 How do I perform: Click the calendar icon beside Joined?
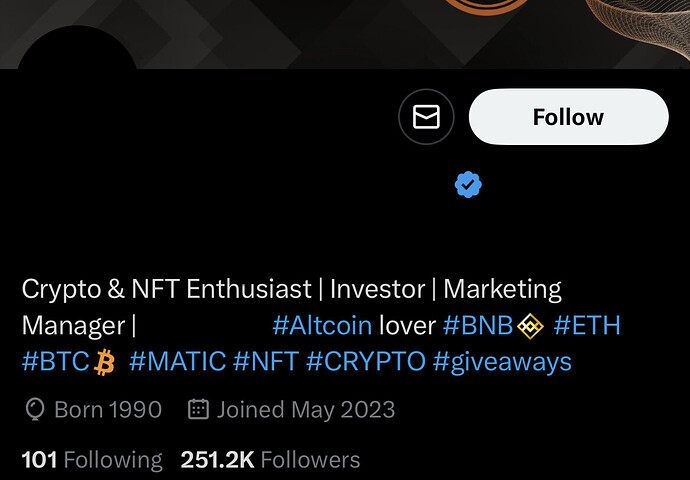point(198,409)
